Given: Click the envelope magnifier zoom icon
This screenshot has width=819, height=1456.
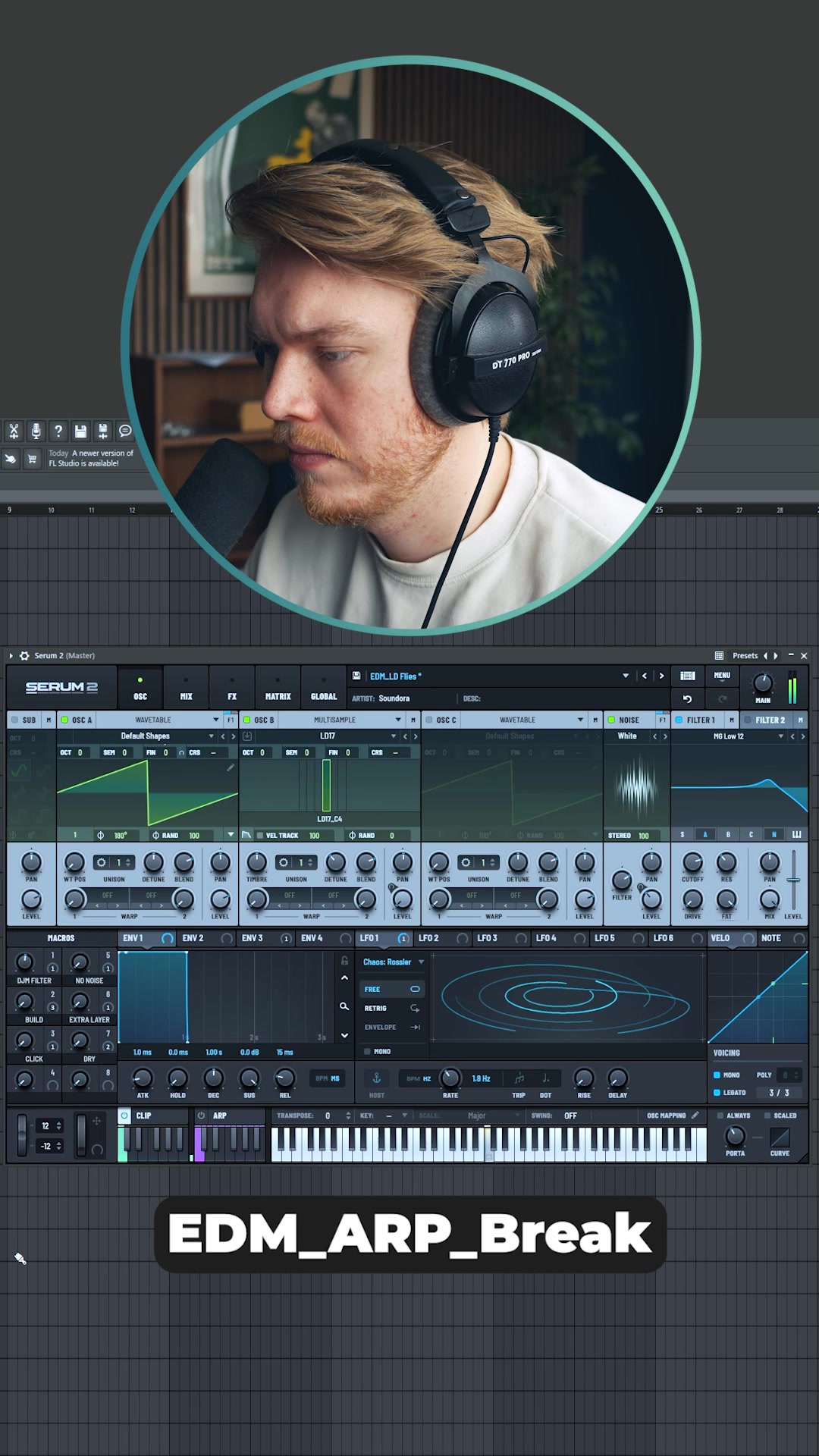Looking at the screenshot, I should coord(344,1006).
